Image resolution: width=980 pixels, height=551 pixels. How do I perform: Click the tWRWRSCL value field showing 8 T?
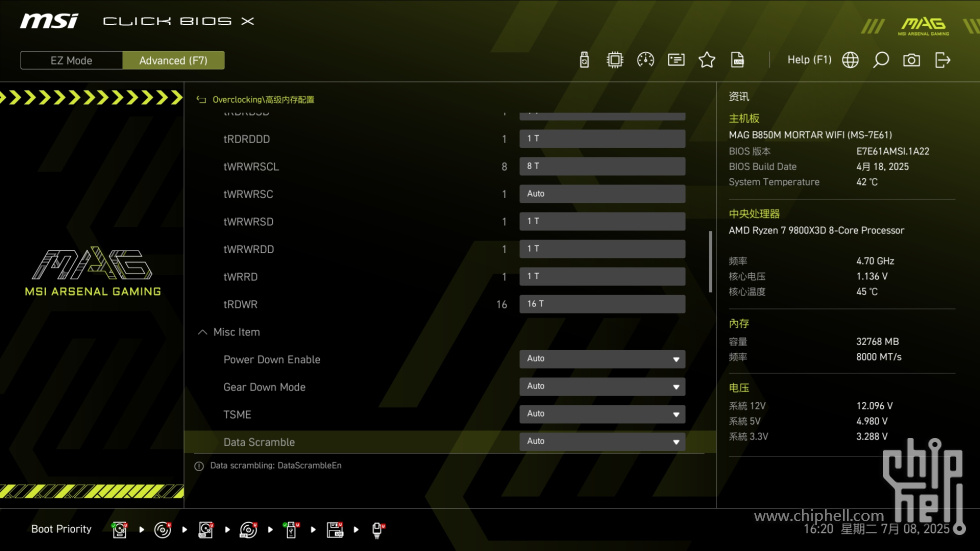tap(602, 166)
